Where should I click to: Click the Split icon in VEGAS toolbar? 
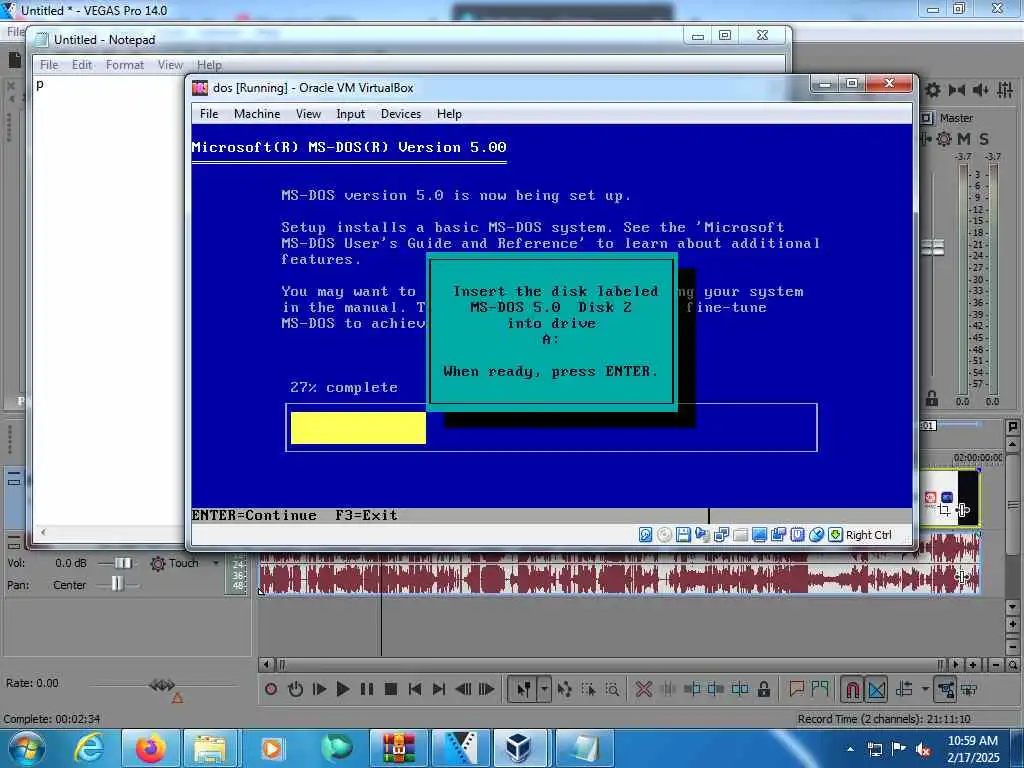click(740, 689)
